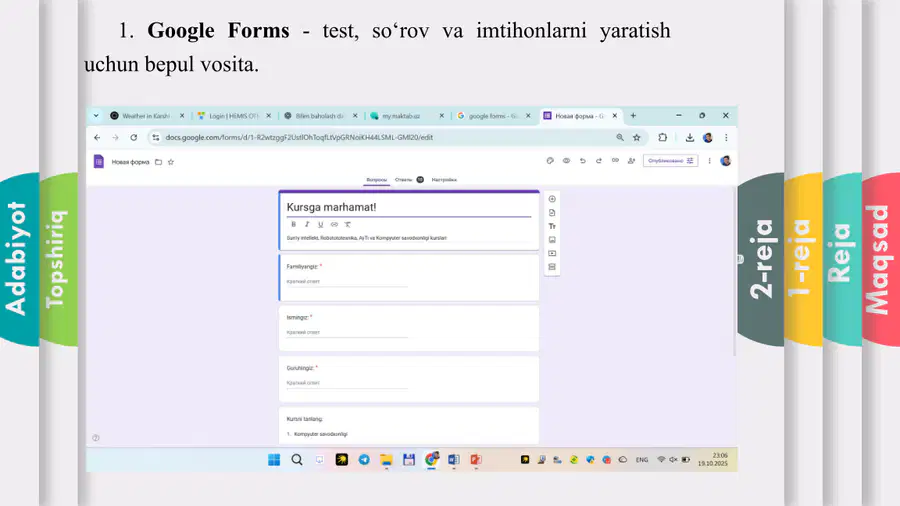The image size is (900, 506).
Task: Clear formatting of the form title
Action: tap(348, 224)
